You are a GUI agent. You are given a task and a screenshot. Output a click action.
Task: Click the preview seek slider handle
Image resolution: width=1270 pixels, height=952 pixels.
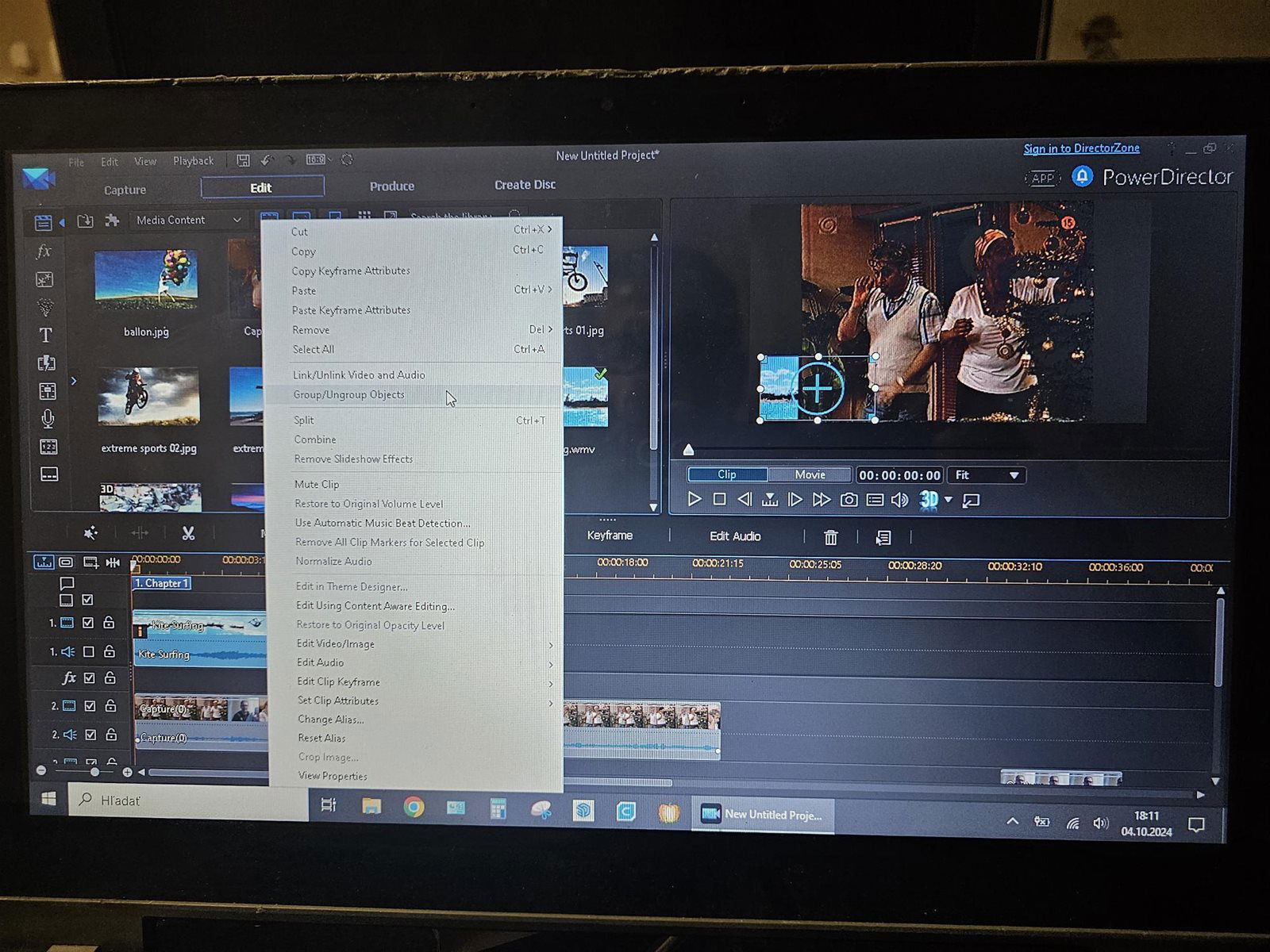tap(689, 450)
